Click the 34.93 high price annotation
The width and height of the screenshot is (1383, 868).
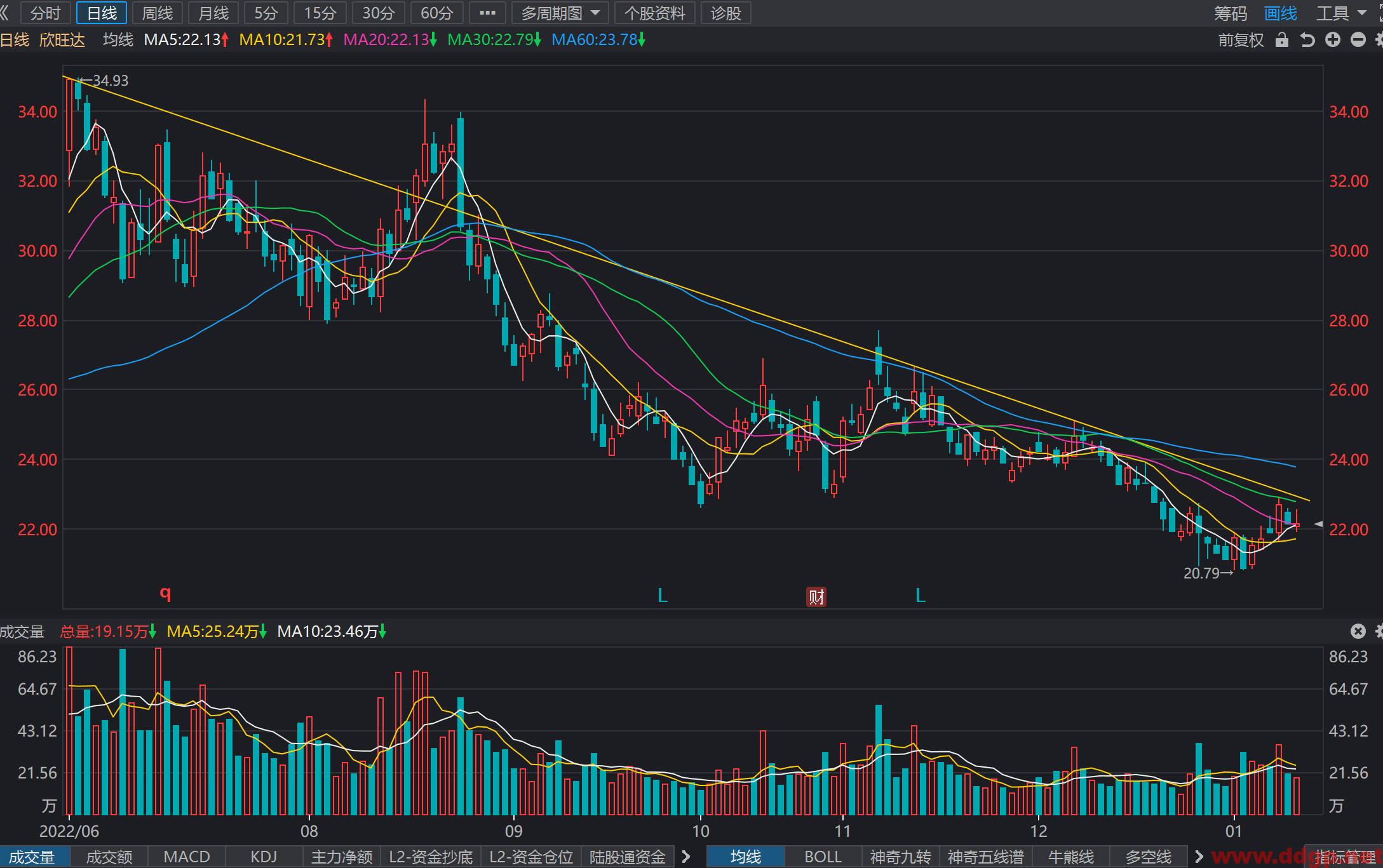click(x=103, y=81)
